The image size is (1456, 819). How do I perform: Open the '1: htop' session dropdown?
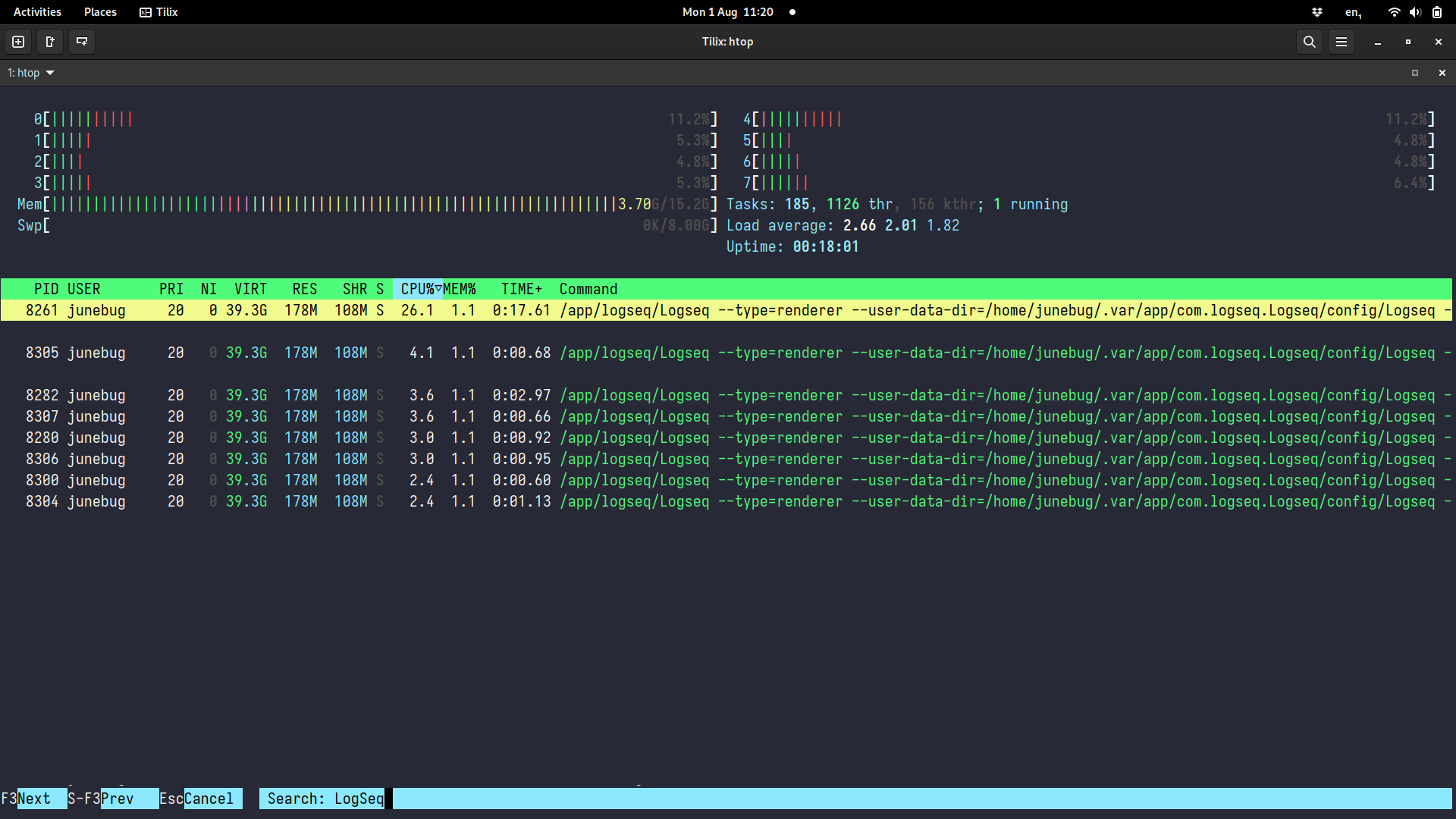30,72
